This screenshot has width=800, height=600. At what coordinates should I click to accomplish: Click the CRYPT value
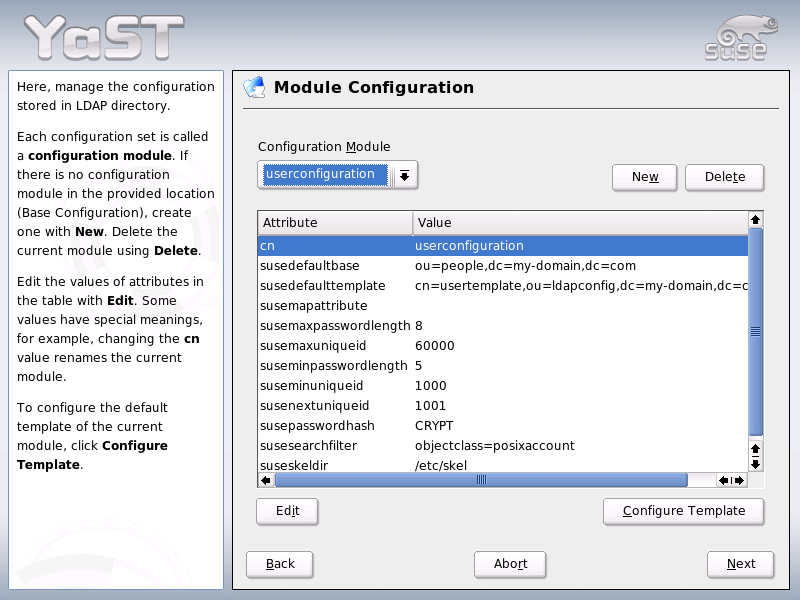[x=434, y=426]
